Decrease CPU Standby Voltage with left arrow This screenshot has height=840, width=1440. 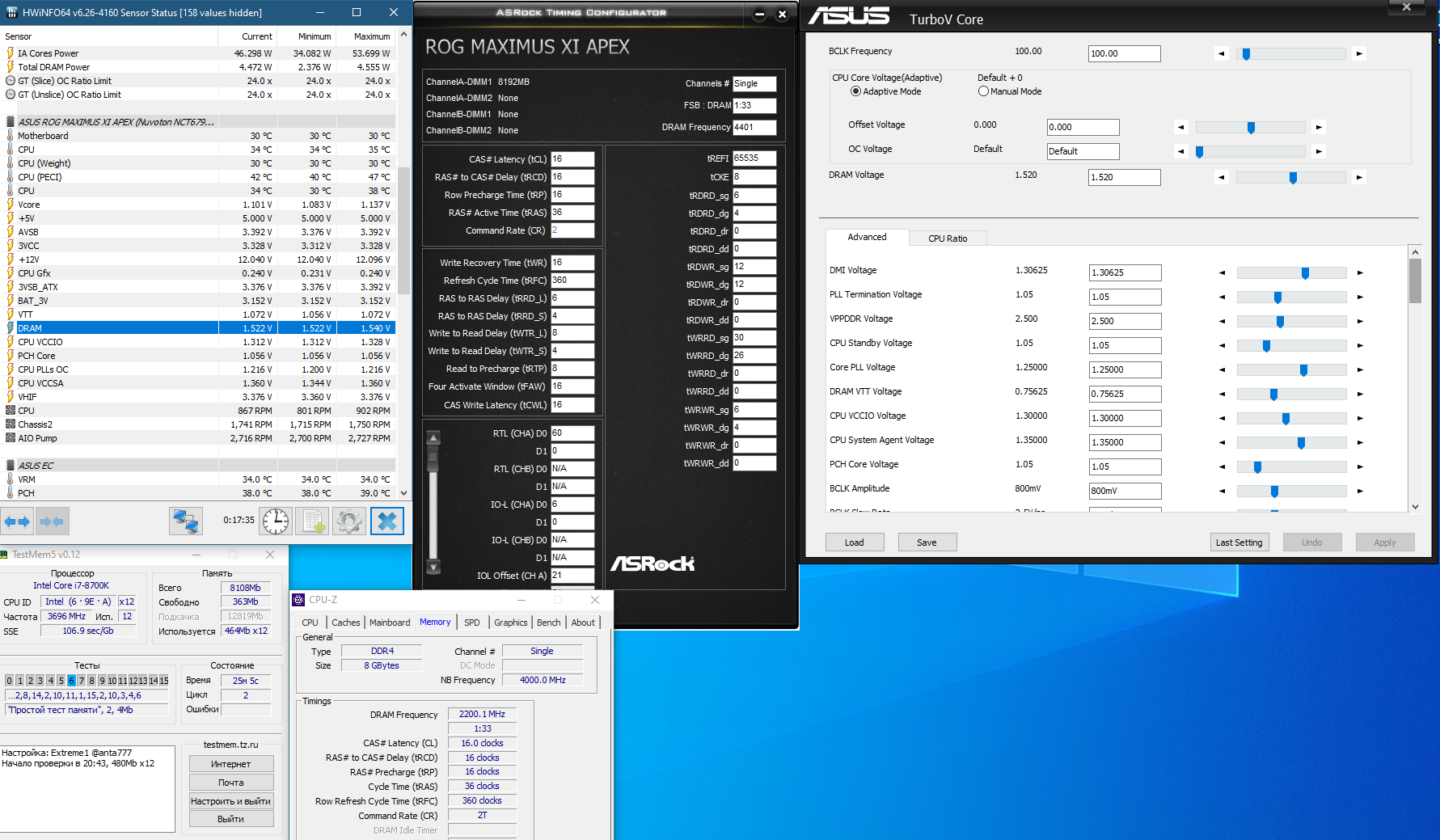[x=1222, y=346]
